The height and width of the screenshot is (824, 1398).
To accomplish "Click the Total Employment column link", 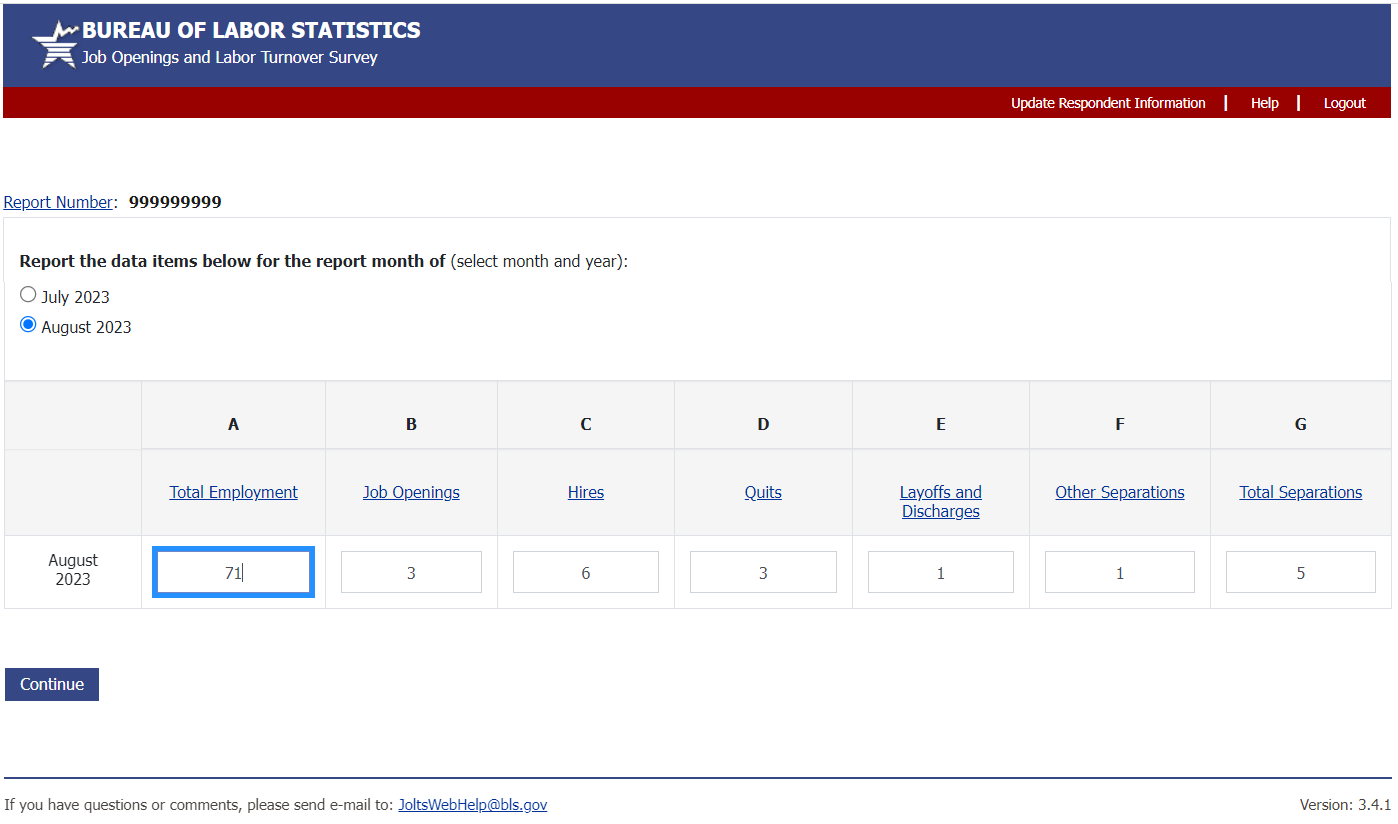I will 233,492.
